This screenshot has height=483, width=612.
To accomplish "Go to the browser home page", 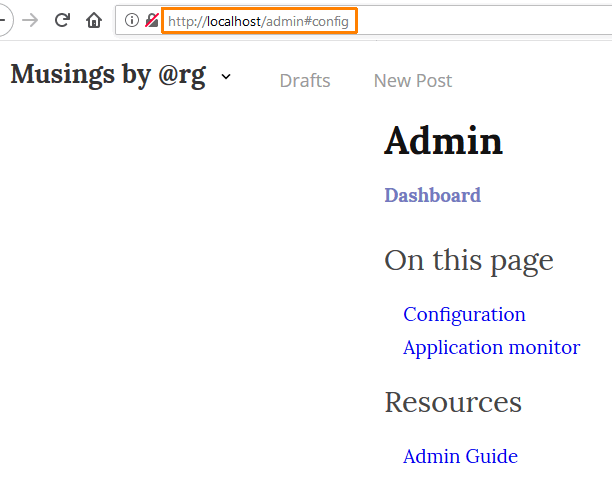I will (93, 20).
